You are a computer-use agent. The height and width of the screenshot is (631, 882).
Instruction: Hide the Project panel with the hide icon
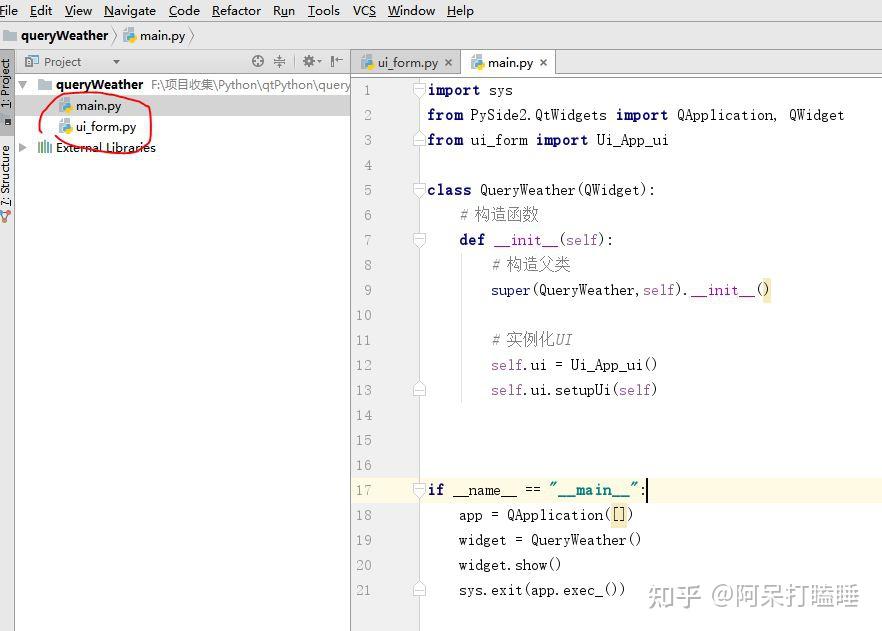pyautogui.click(x=335, y=60)
